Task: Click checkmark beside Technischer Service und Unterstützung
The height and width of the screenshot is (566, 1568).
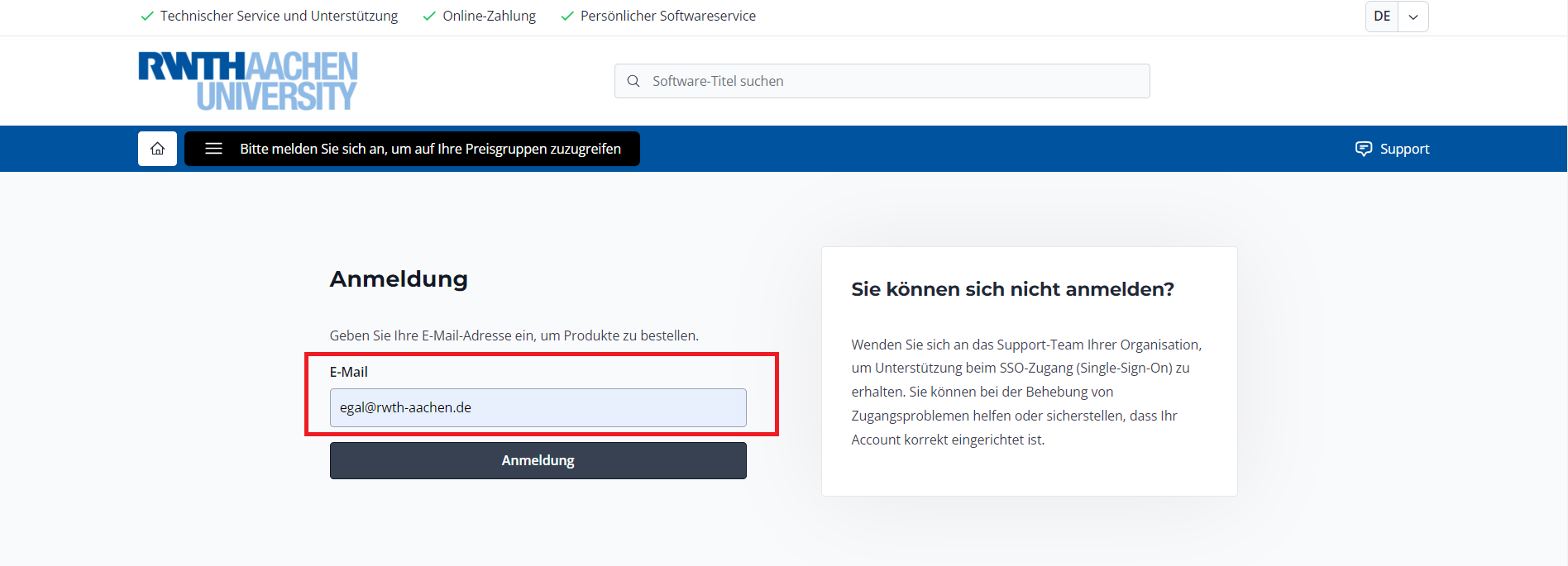Action: (x=147, y=17)
